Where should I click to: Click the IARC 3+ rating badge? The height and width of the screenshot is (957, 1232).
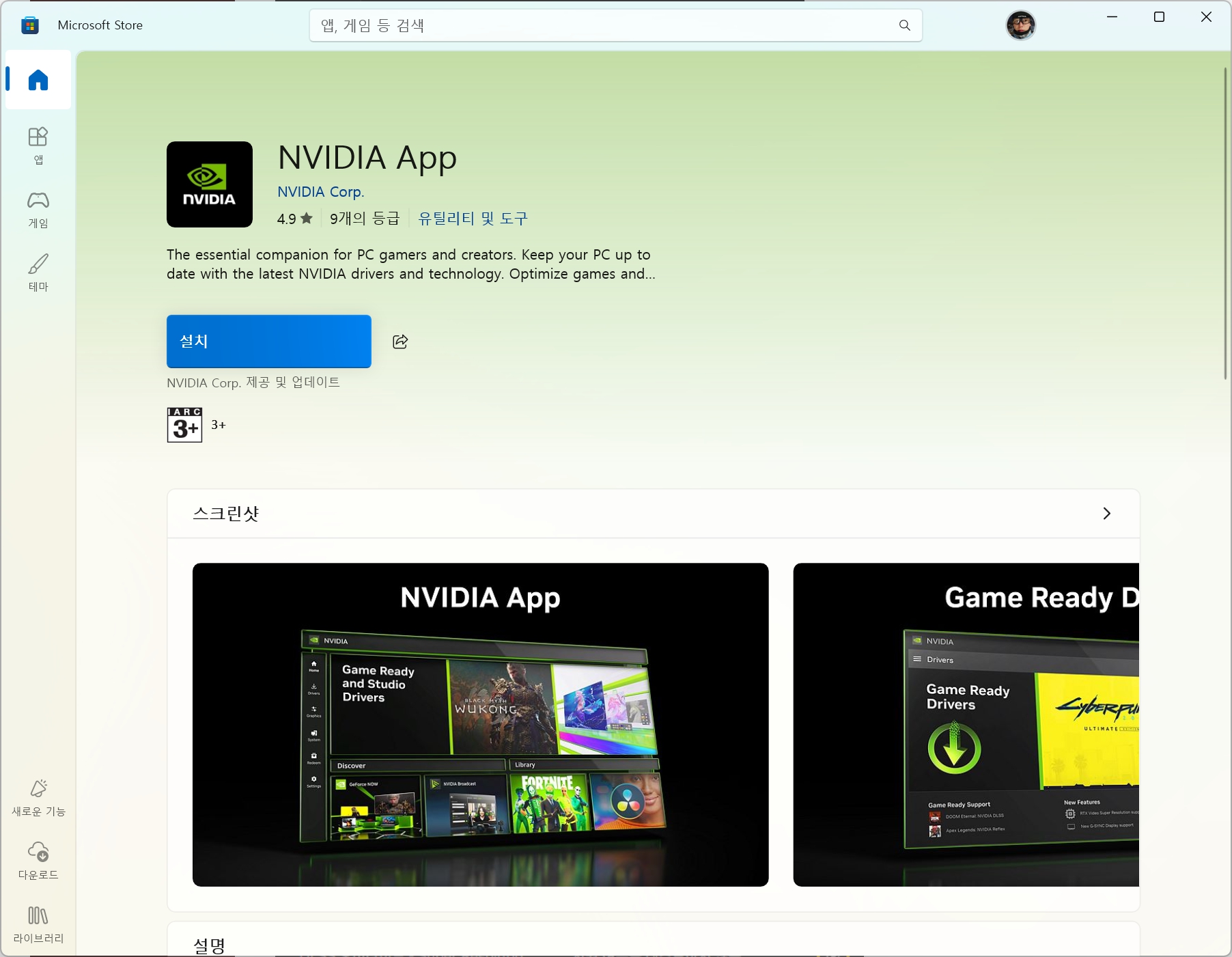click(184, 425)
